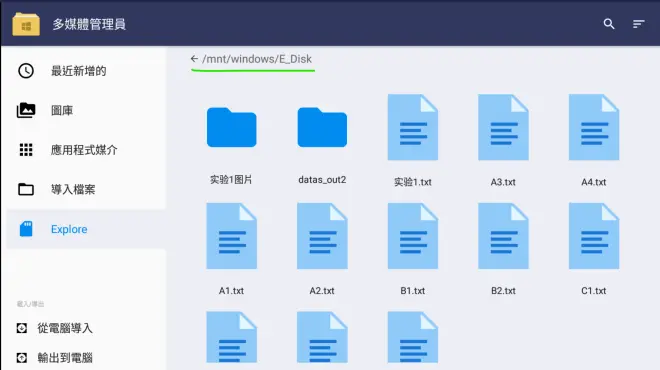The width and height of the screenshot is (660, 370).
Task: Open the C1.txt file icon
Action: pyautogui.click(x=593, y=236)
